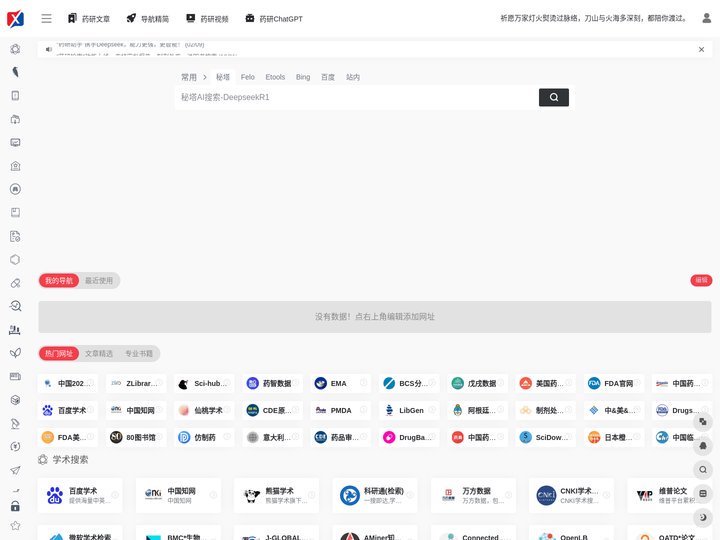The width and height of the screenshot is (720, 540).
Task: Close the announcement banner
Action: tap(701, 49)
